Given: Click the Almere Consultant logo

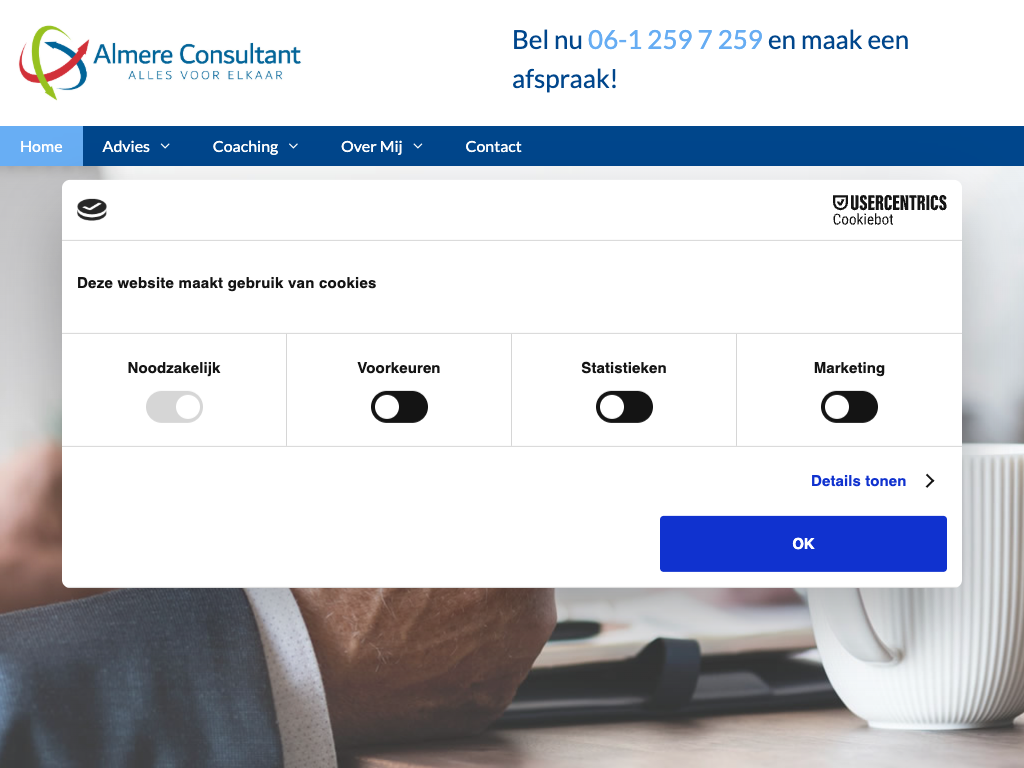Looking at the screenshot, I should [160, 63].
